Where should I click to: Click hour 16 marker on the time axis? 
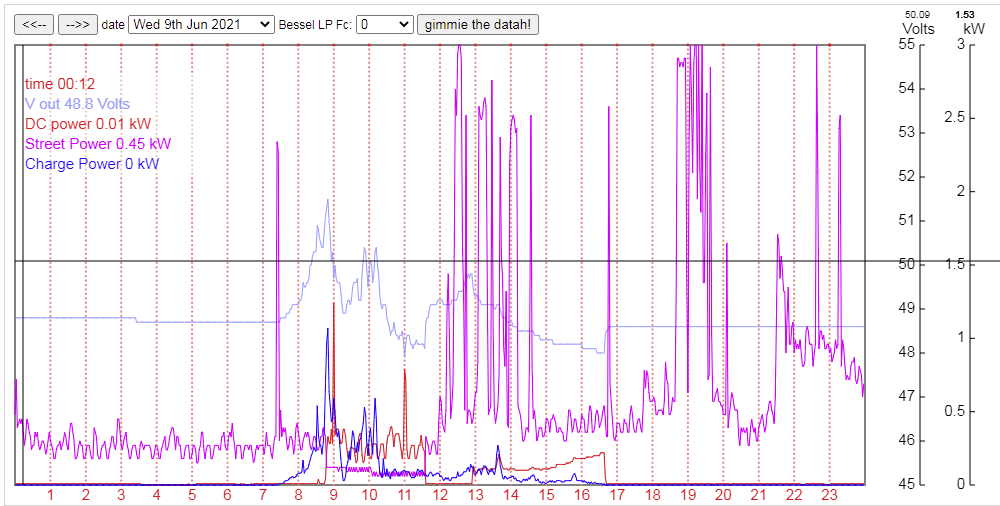tap(582, 495)
